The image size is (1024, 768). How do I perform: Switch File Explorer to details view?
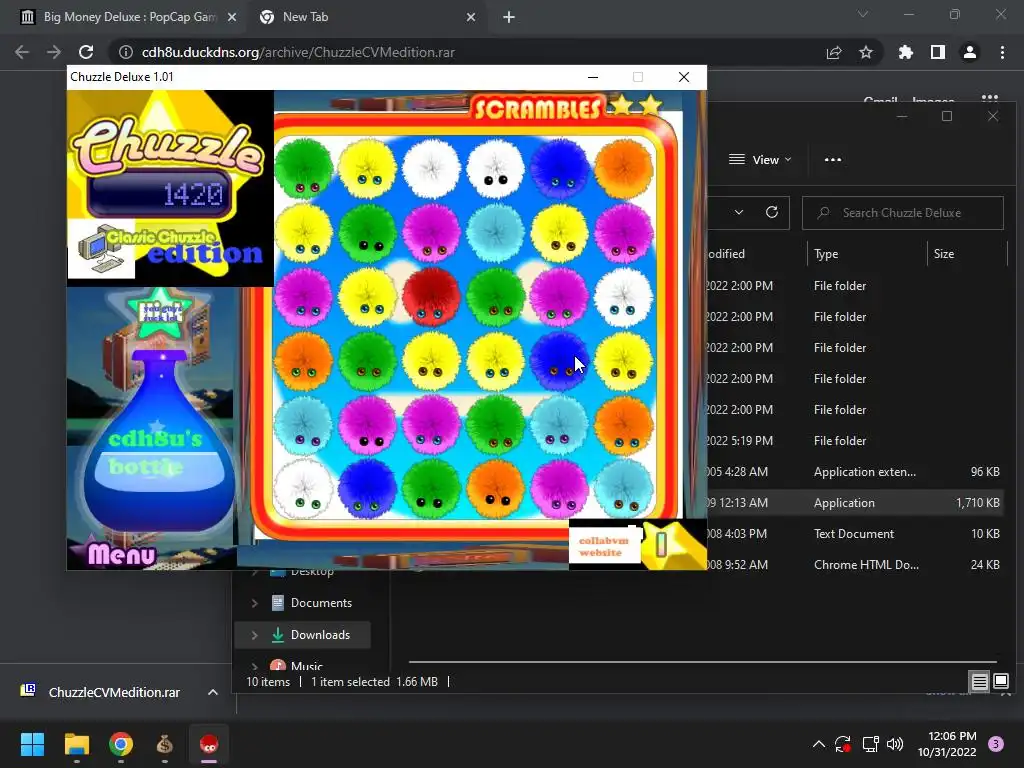979,682
